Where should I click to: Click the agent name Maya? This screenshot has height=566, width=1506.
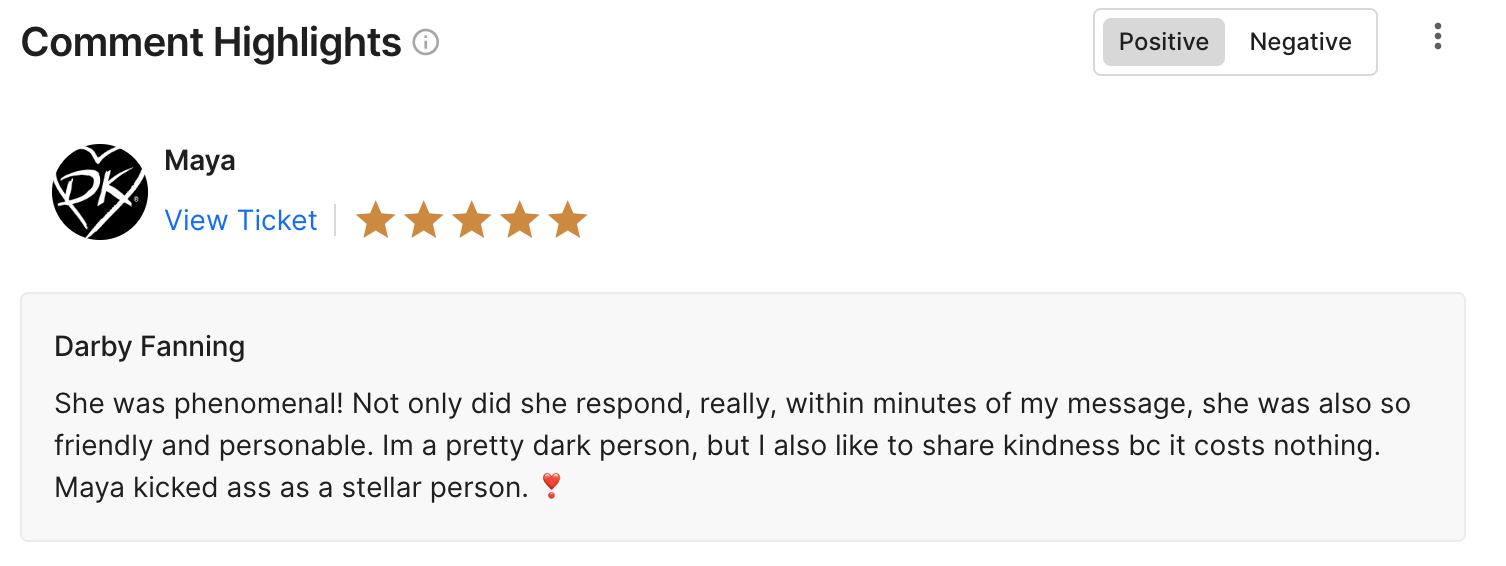pyautogui.click(x=200, y=161)
